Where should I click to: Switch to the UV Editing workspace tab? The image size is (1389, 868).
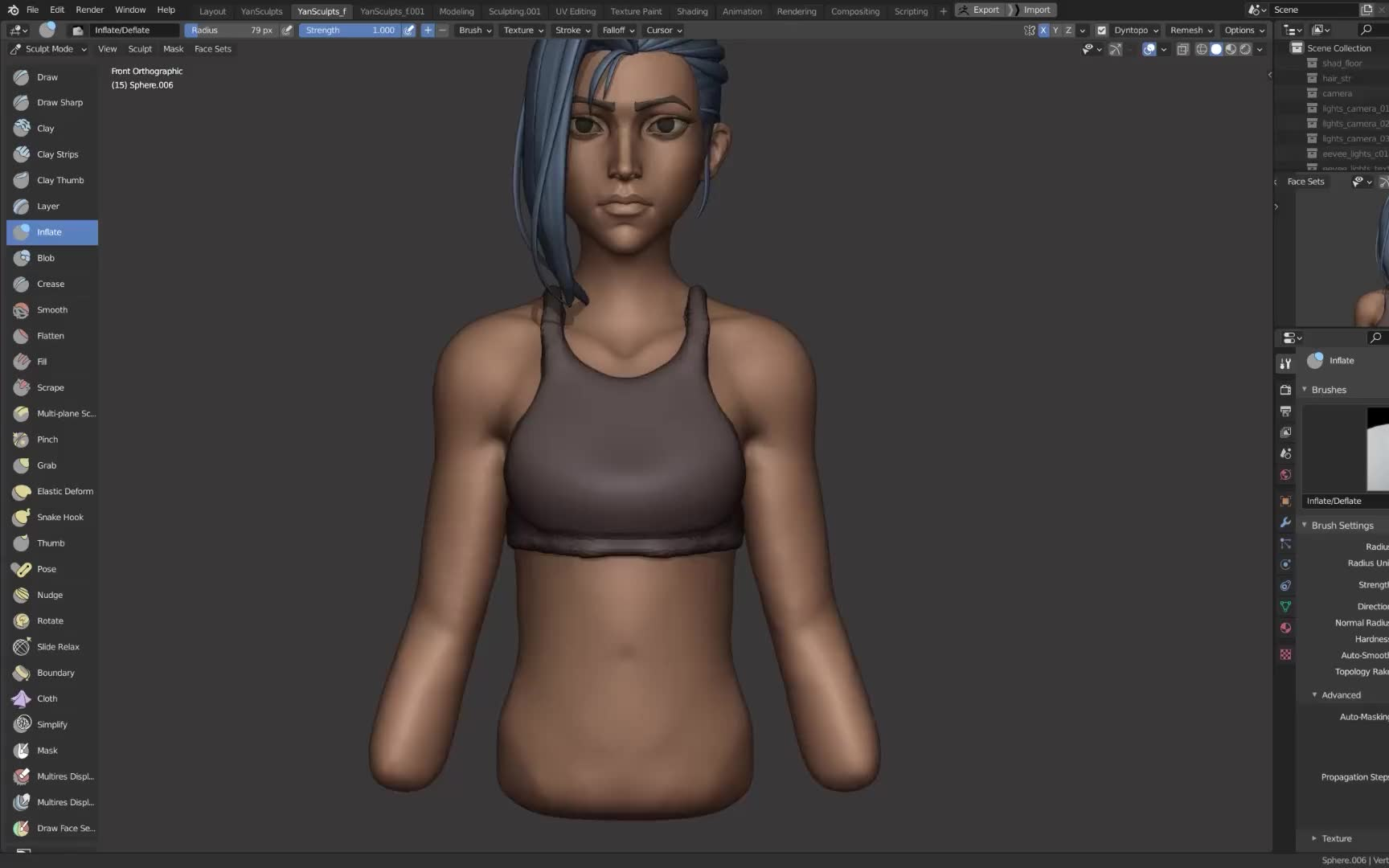pos(576,11)
